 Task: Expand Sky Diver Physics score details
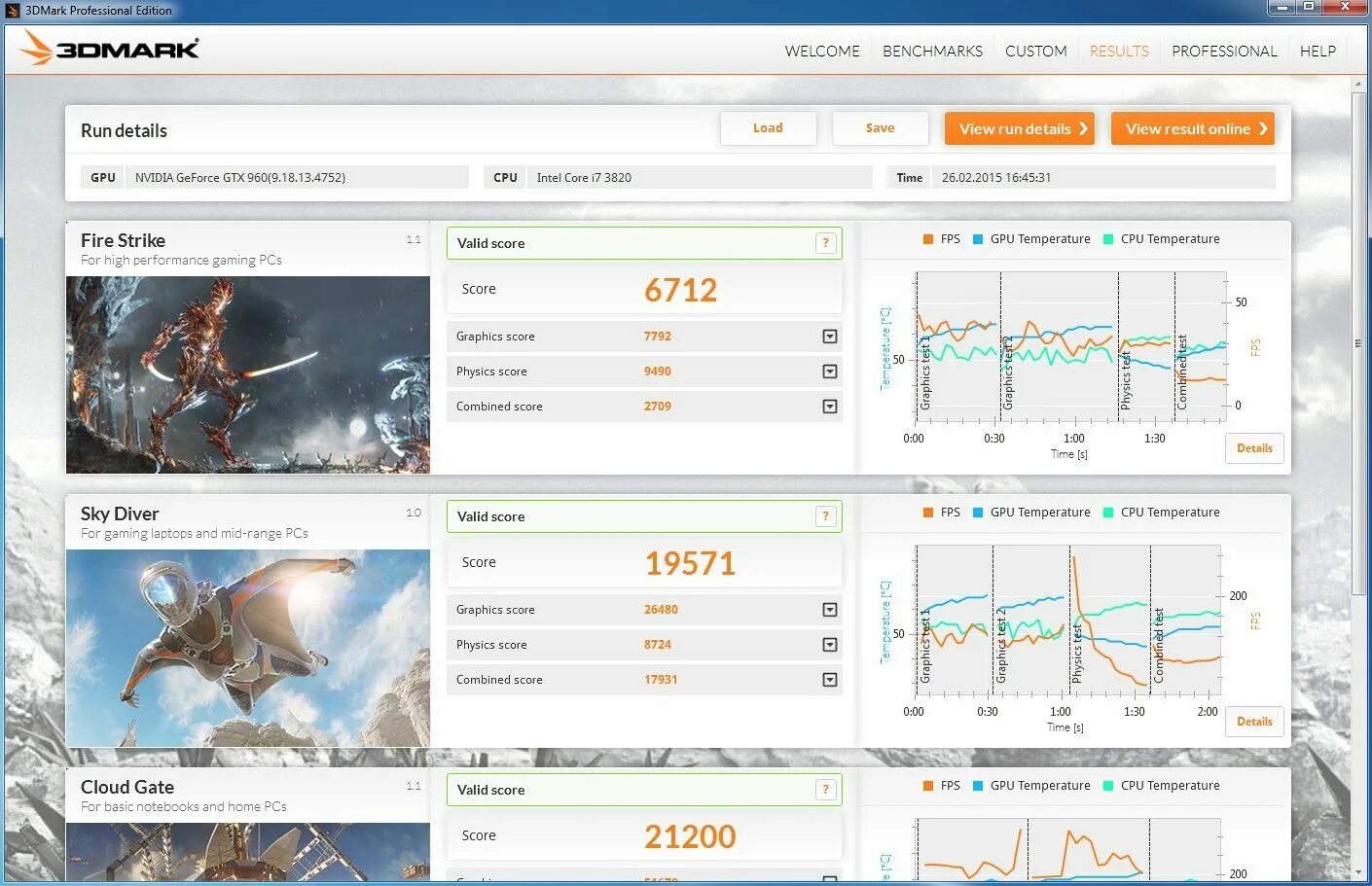(x=830, y=645)
